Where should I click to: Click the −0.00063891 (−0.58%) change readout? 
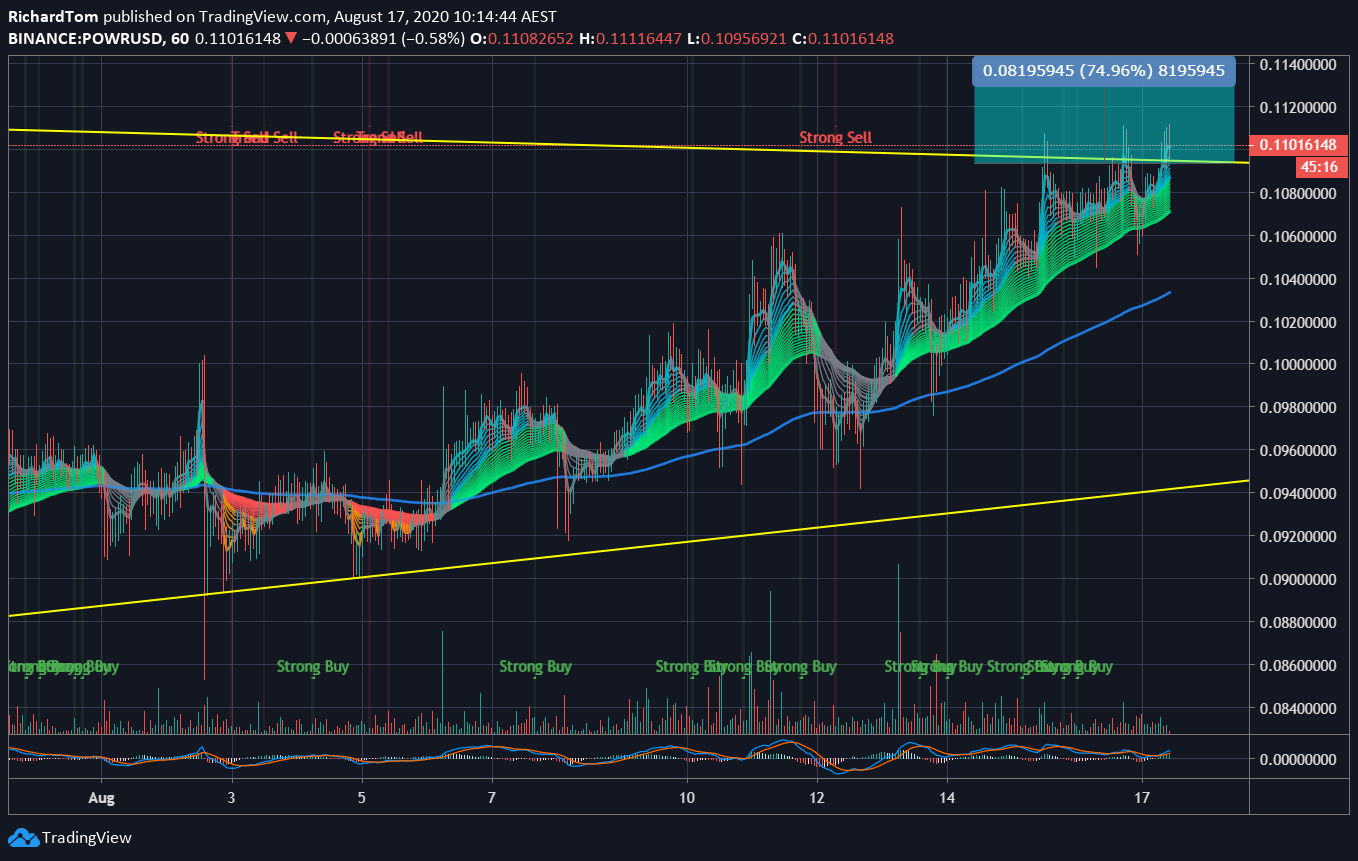pos(383,38)
